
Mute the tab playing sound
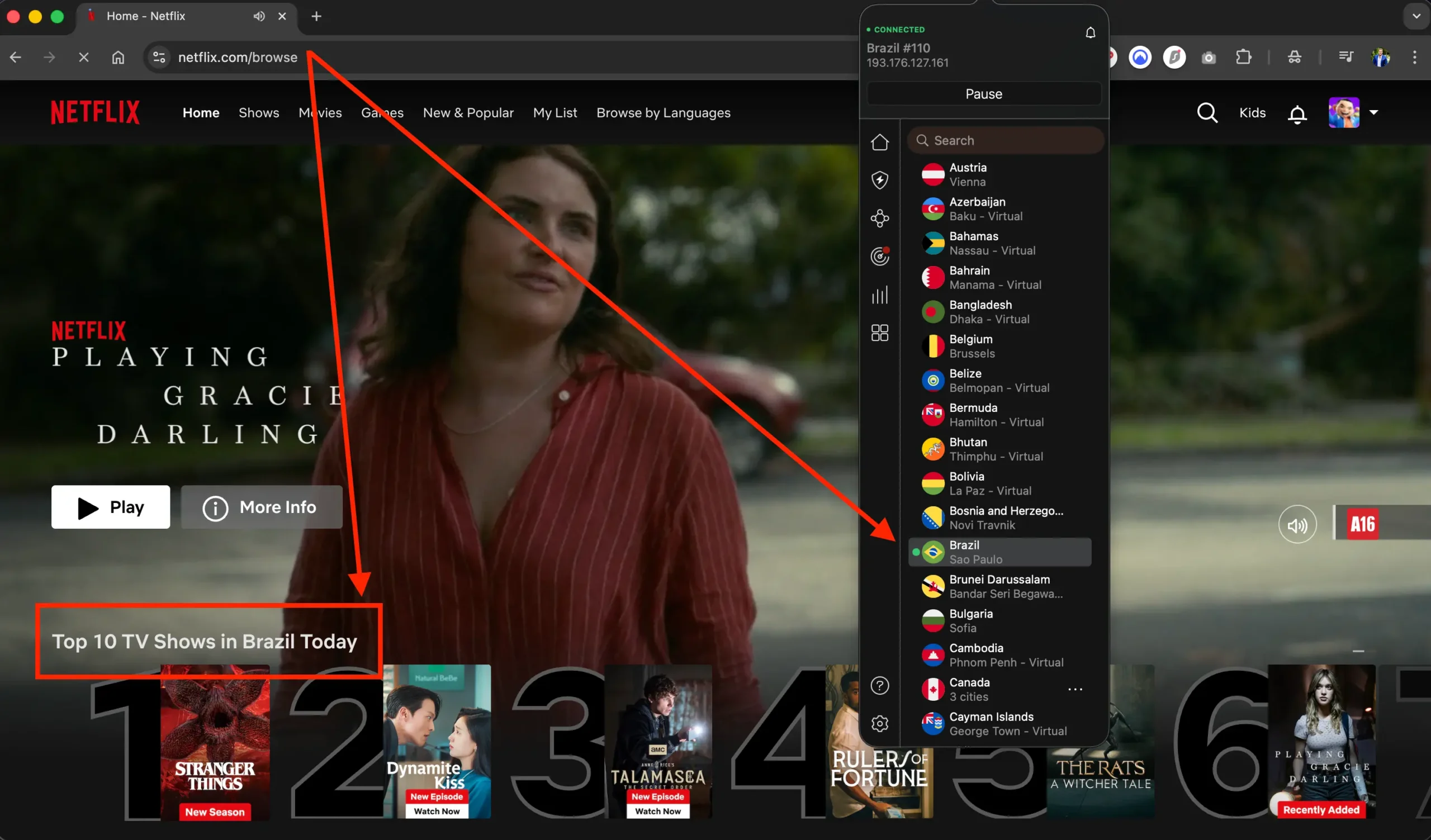258,16
